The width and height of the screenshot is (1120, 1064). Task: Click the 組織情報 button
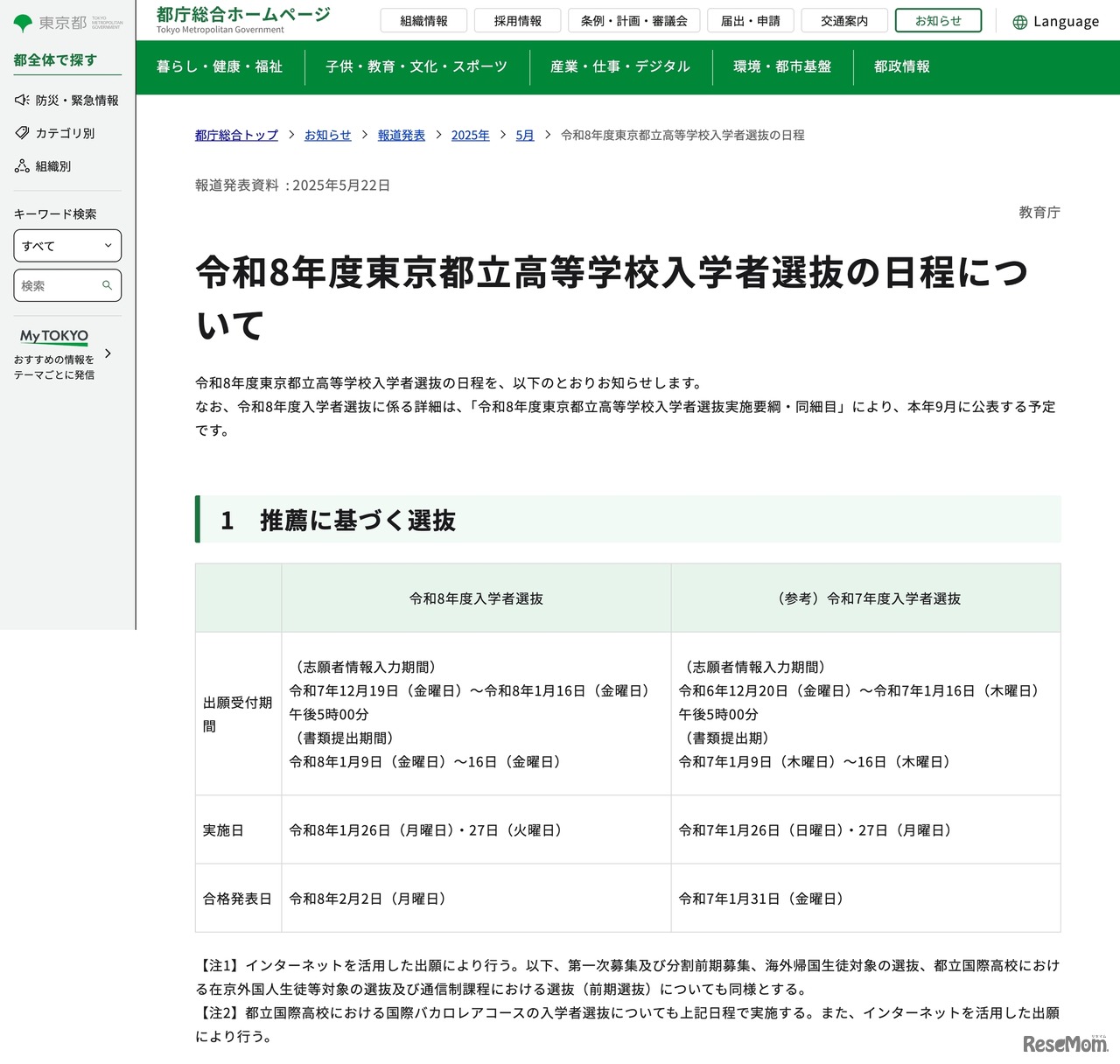click(423, 21)
